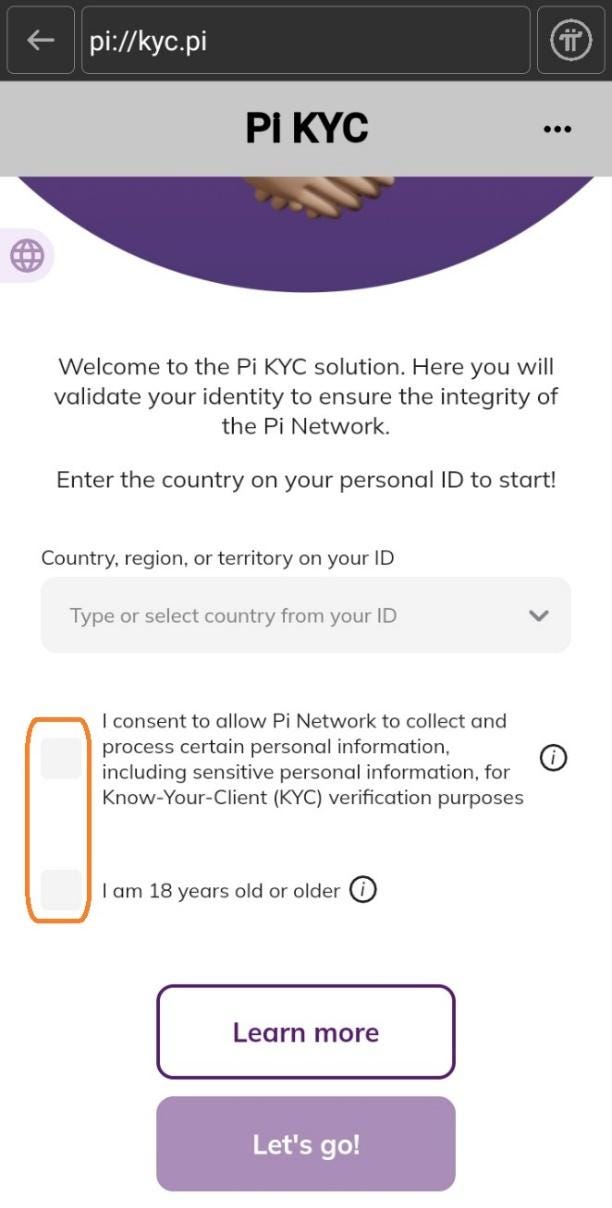This screenshot has width=612, height=1208.
Task: Click the "Learn more" button
Action: (305, 1031)
